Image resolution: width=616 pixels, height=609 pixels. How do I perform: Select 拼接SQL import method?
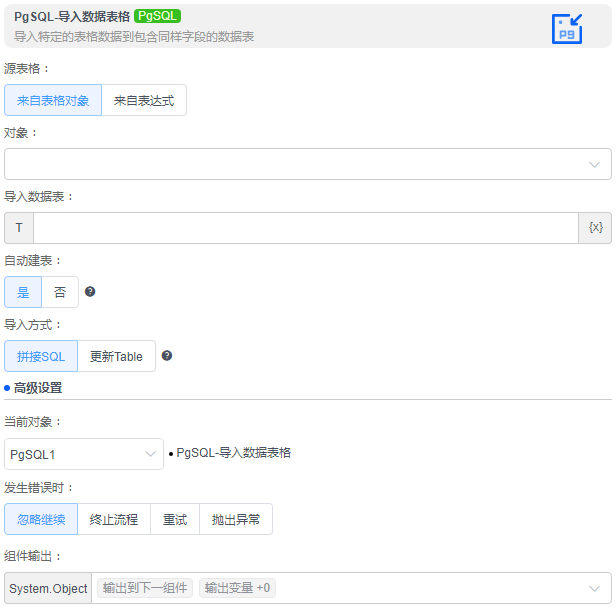41,356
